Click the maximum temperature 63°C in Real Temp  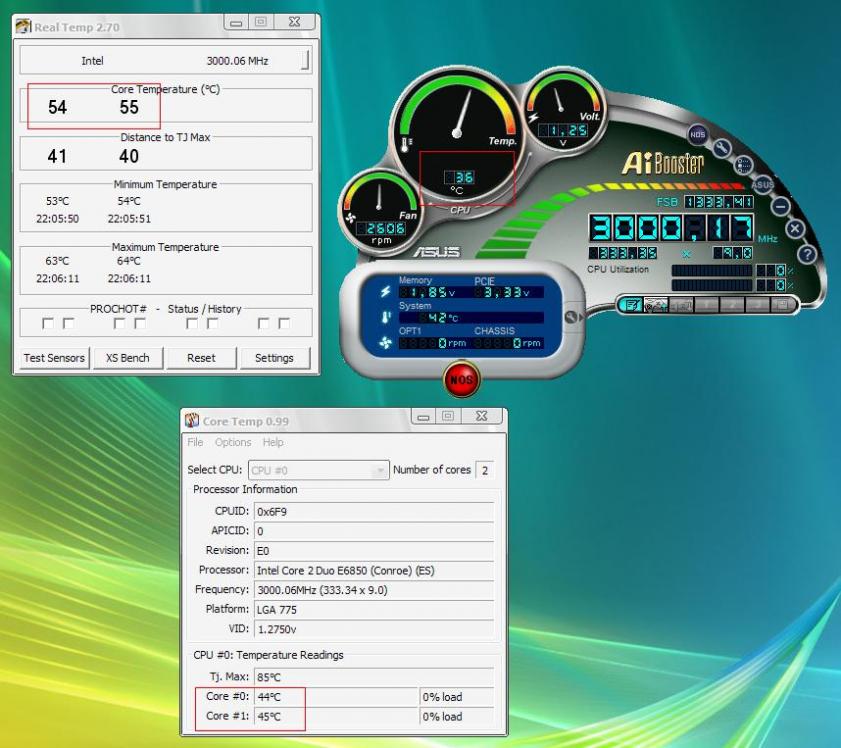click(57, 261)
